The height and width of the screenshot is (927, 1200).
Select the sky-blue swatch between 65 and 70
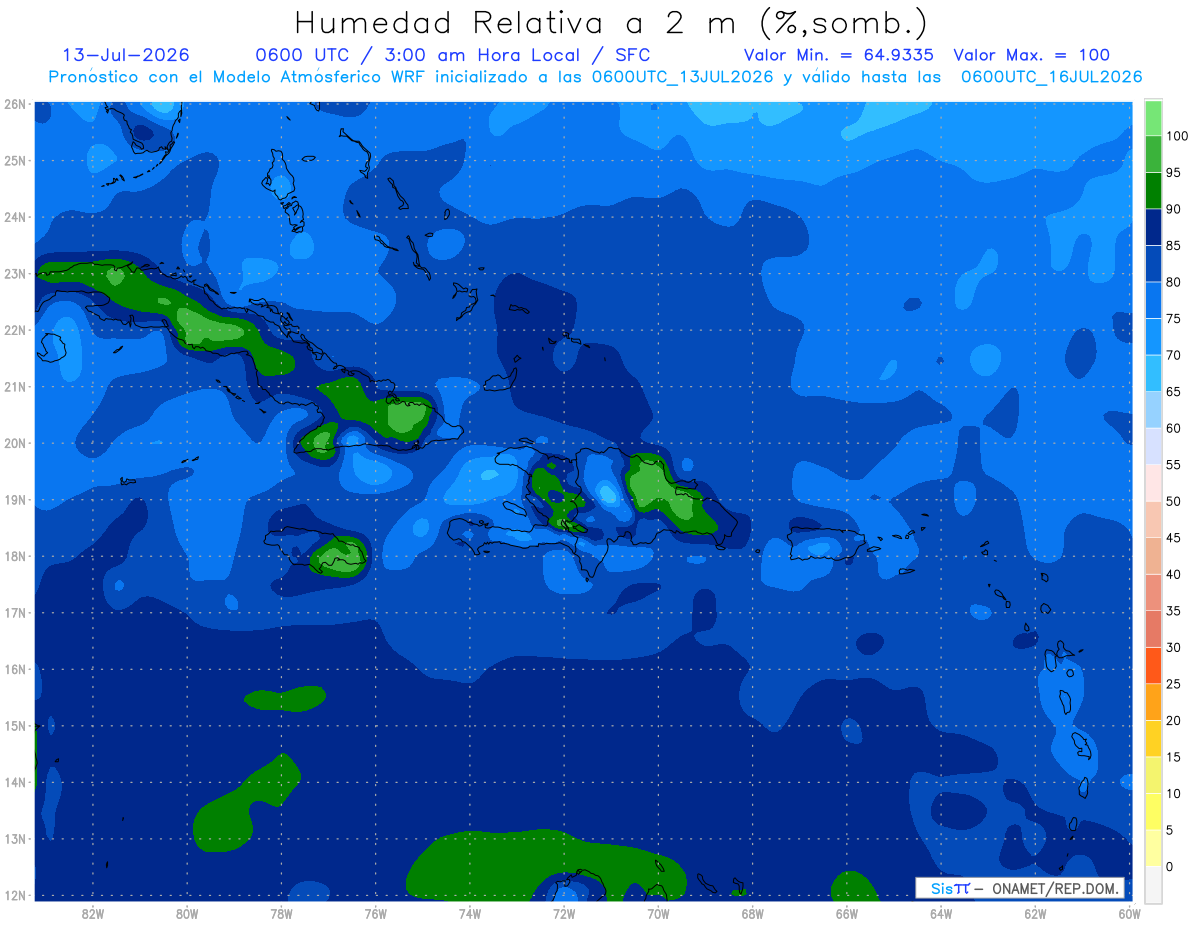tap(1153, 373)
